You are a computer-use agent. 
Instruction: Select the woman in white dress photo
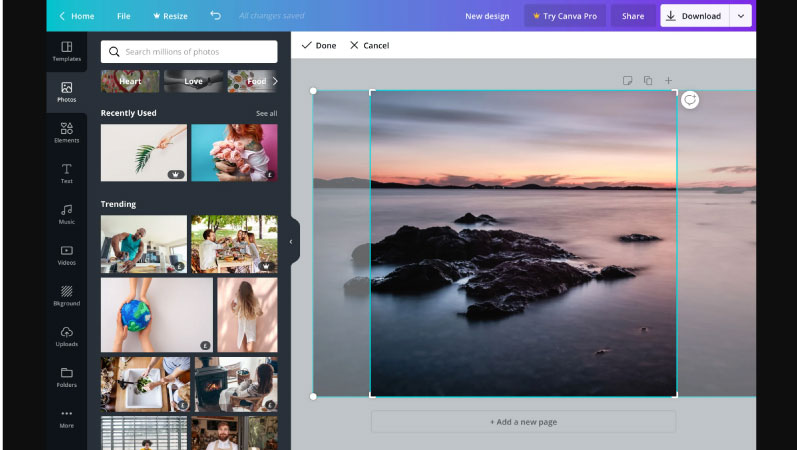247,315
